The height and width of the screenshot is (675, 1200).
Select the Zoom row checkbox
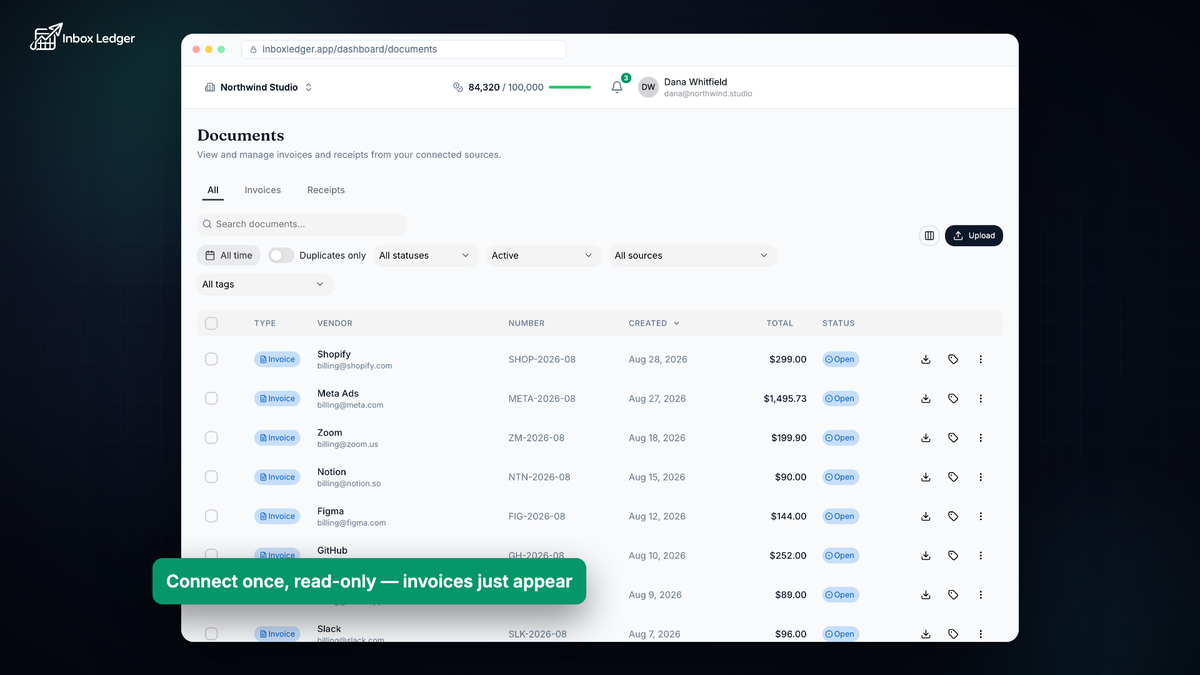211,438
